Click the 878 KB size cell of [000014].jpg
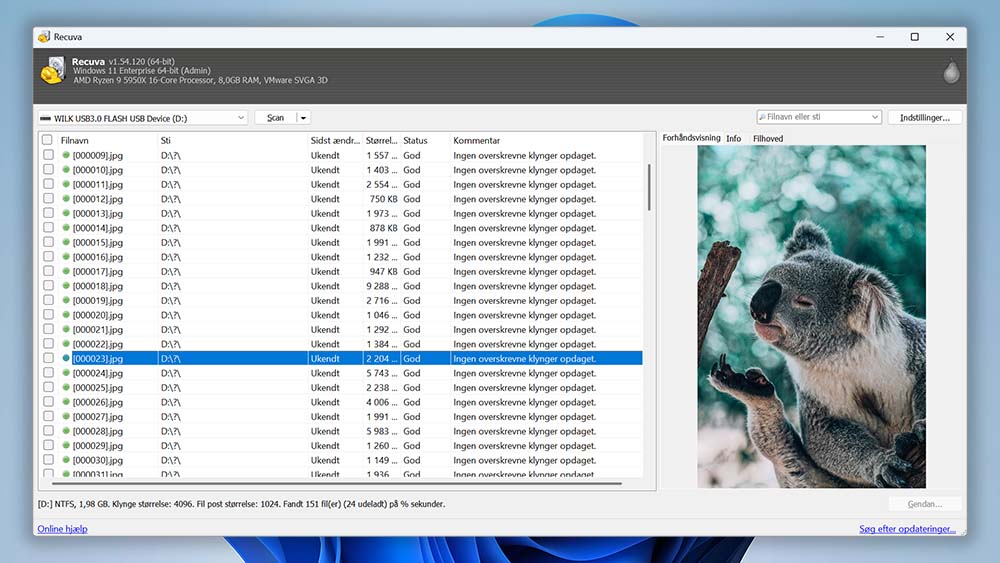 coord(383,228)
